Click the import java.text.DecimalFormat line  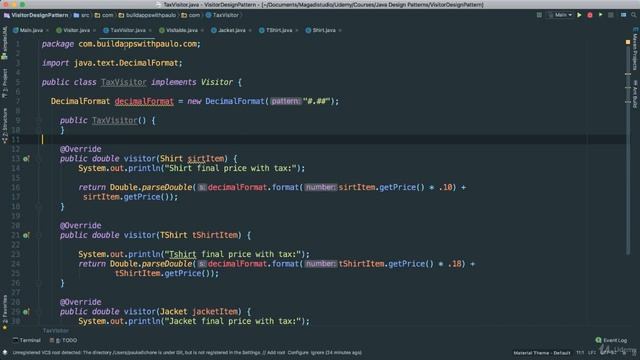[112, 63]
